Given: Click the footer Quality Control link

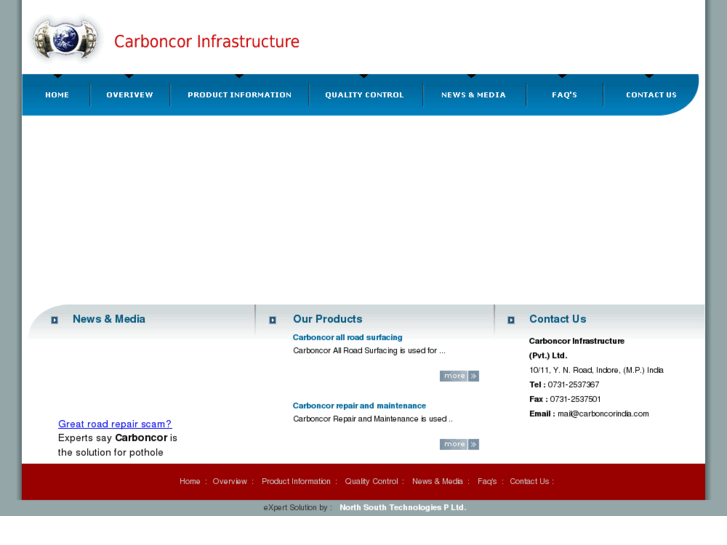Looking at the screenshot, I should 371,481.
